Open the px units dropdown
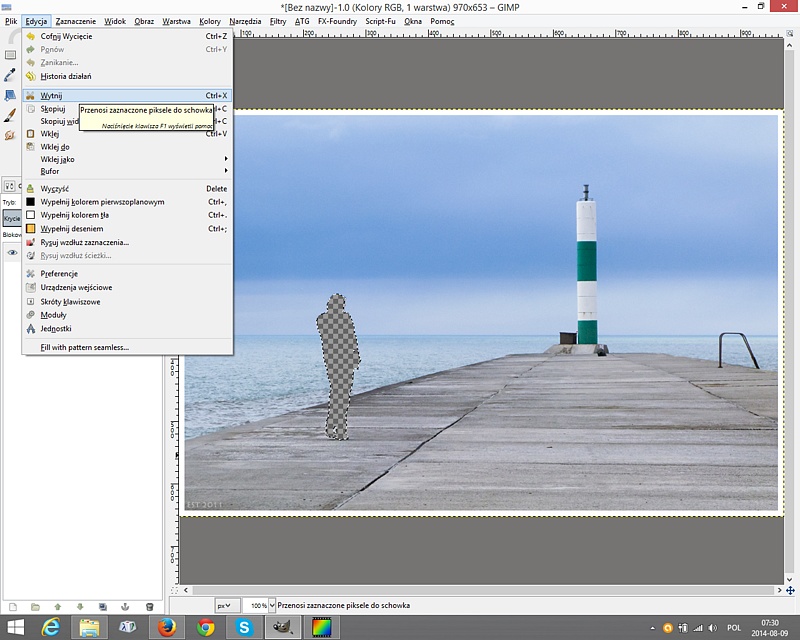This screenshot has width=800, height=640. (x=226, y=605)
